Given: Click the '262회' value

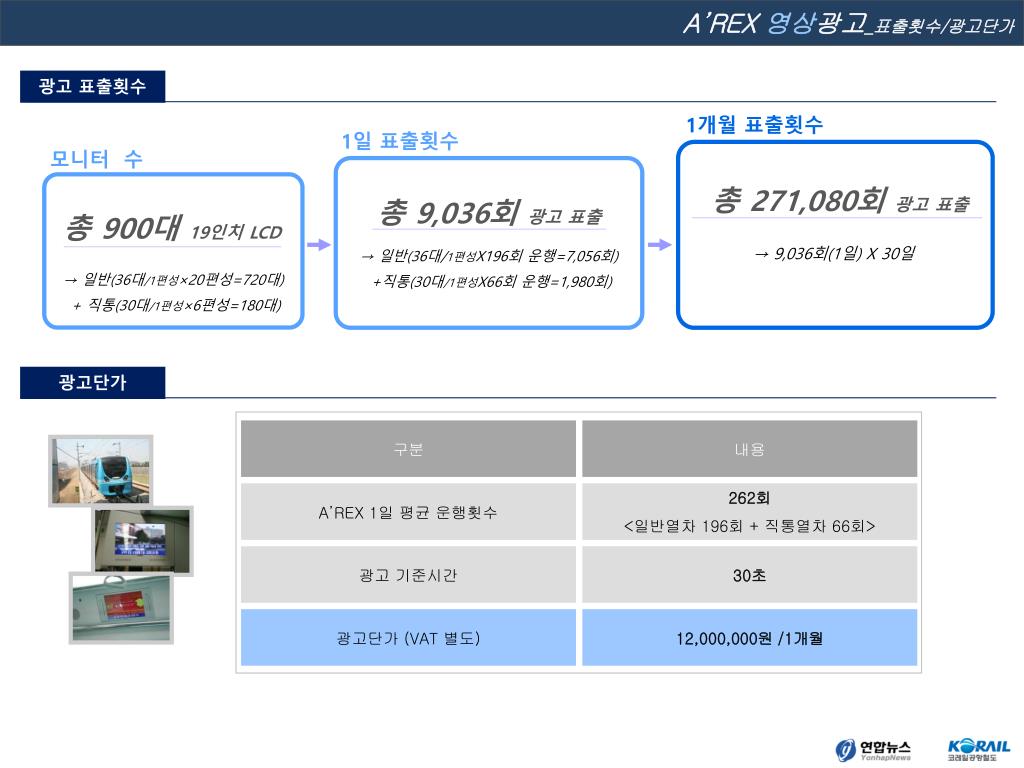Looking at the screenshot, I should point(749,498).
